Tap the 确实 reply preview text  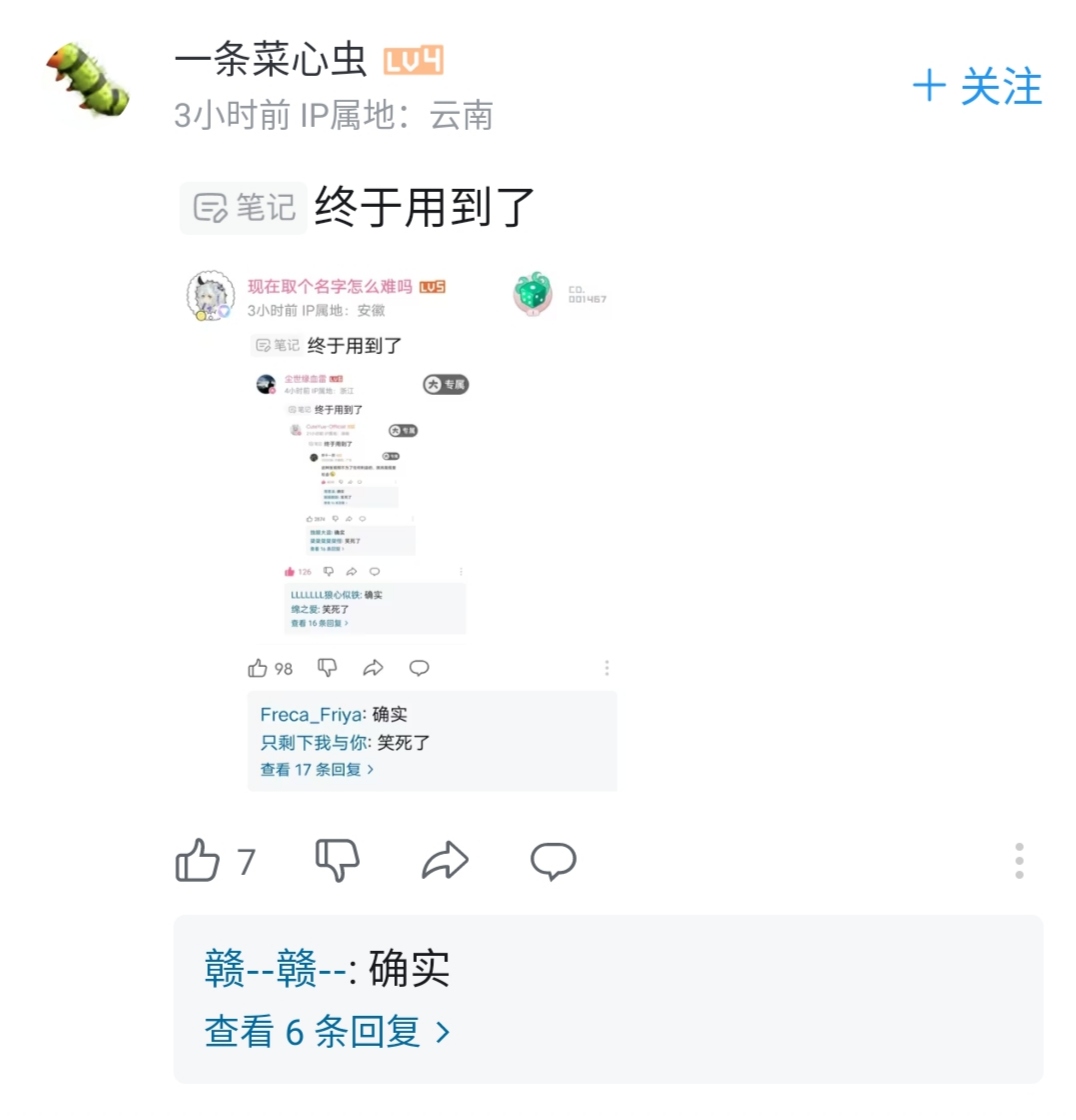[x=409, y=969]
